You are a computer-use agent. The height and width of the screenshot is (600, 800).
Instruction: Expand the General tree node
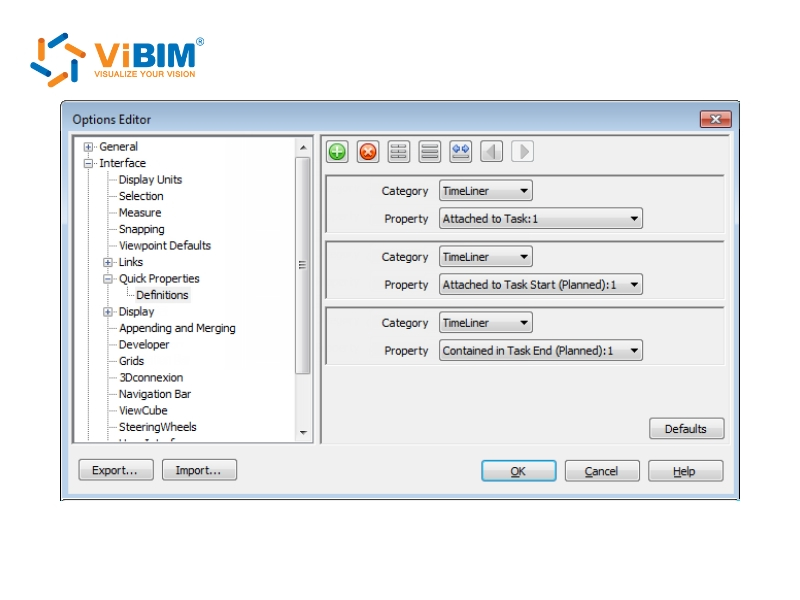click(88, 146)
